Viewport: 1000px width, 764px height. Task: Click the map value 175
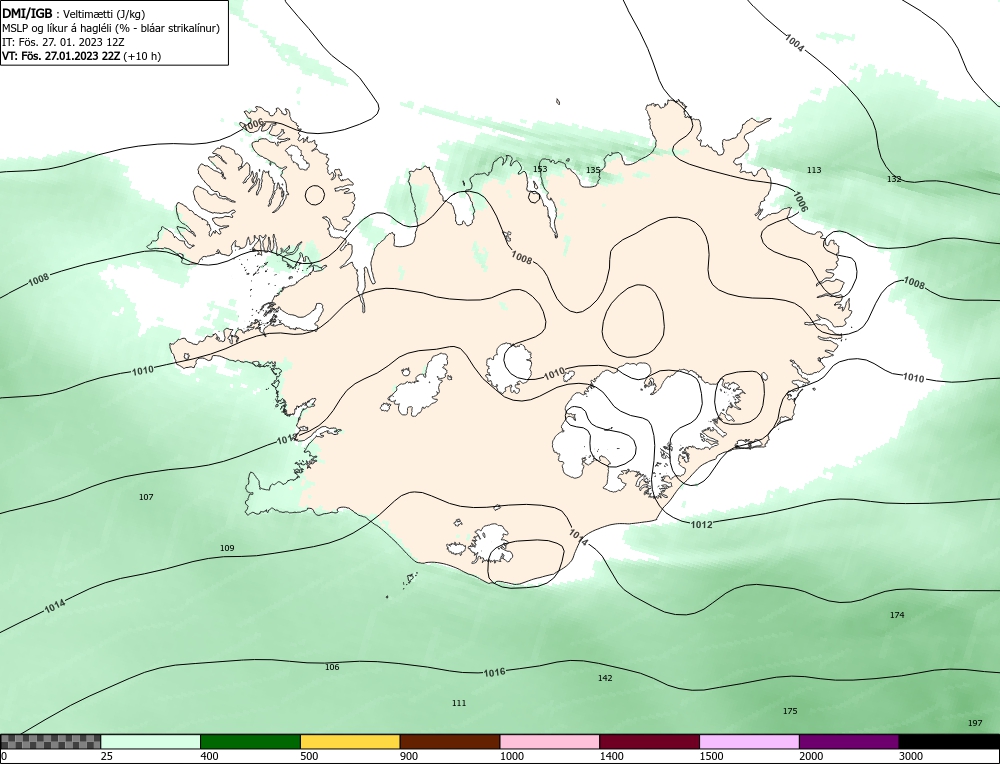pos(790,711)
